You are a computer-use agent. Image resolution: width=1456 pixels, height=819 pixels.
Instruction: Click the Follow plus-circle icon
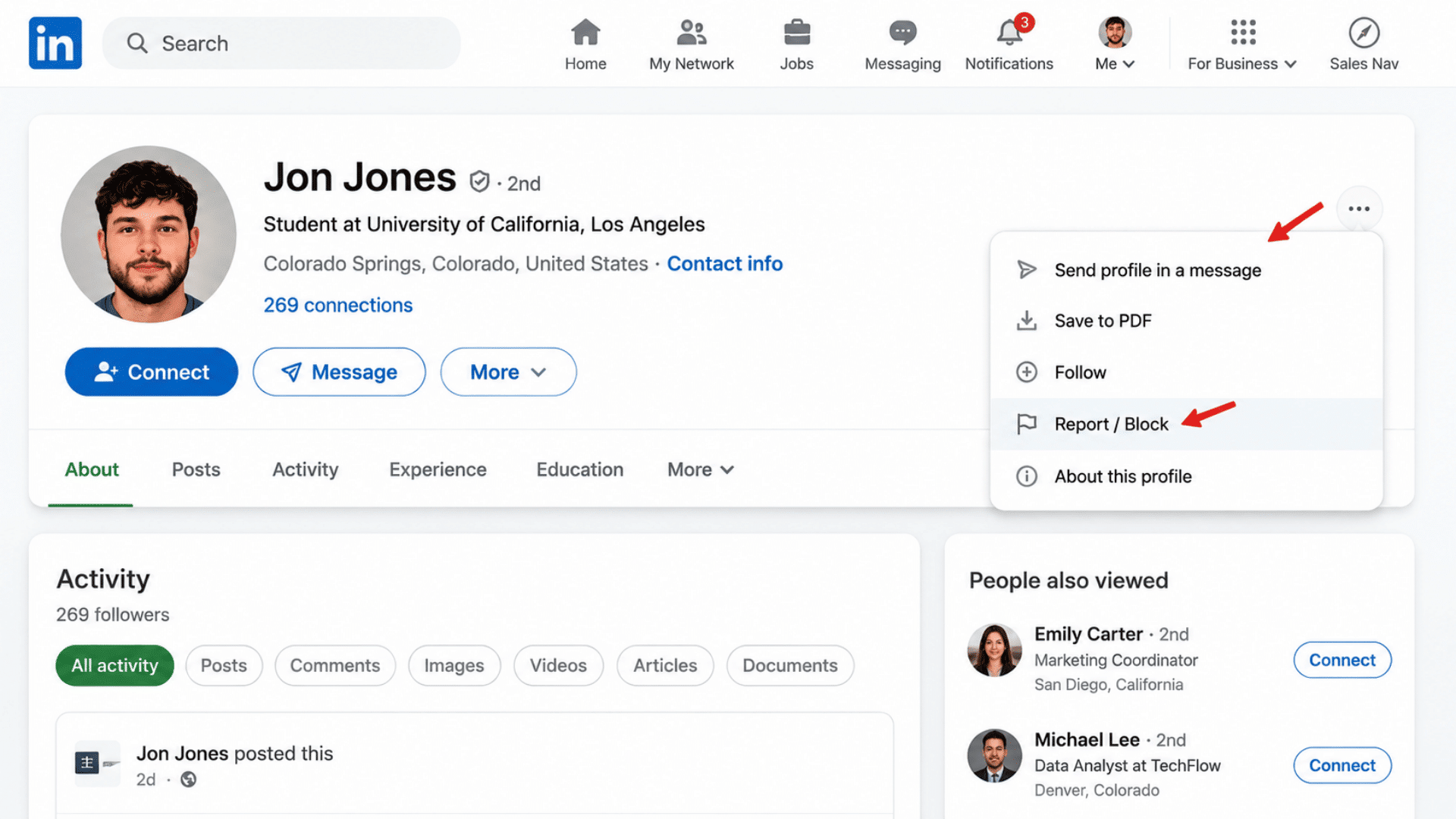[x=1027, y=372]
